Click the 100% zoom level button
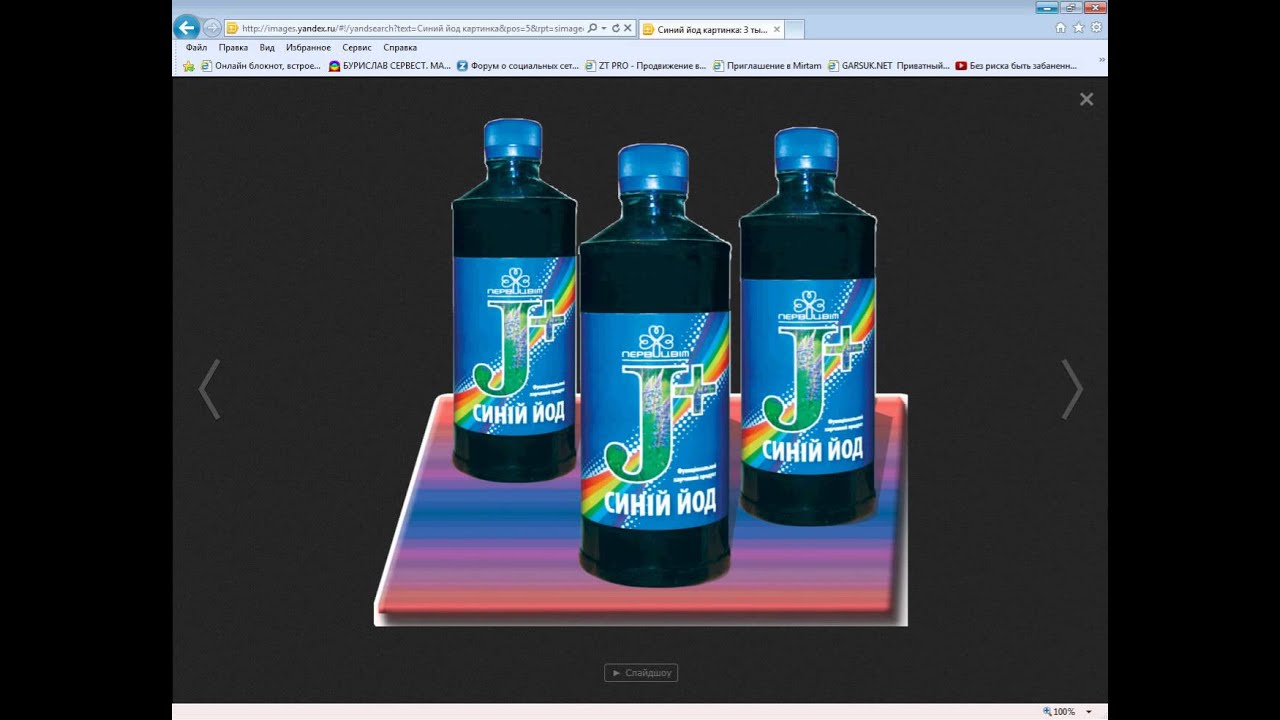The width and height of the screenshot is (1280, 720). [1059, 712]
